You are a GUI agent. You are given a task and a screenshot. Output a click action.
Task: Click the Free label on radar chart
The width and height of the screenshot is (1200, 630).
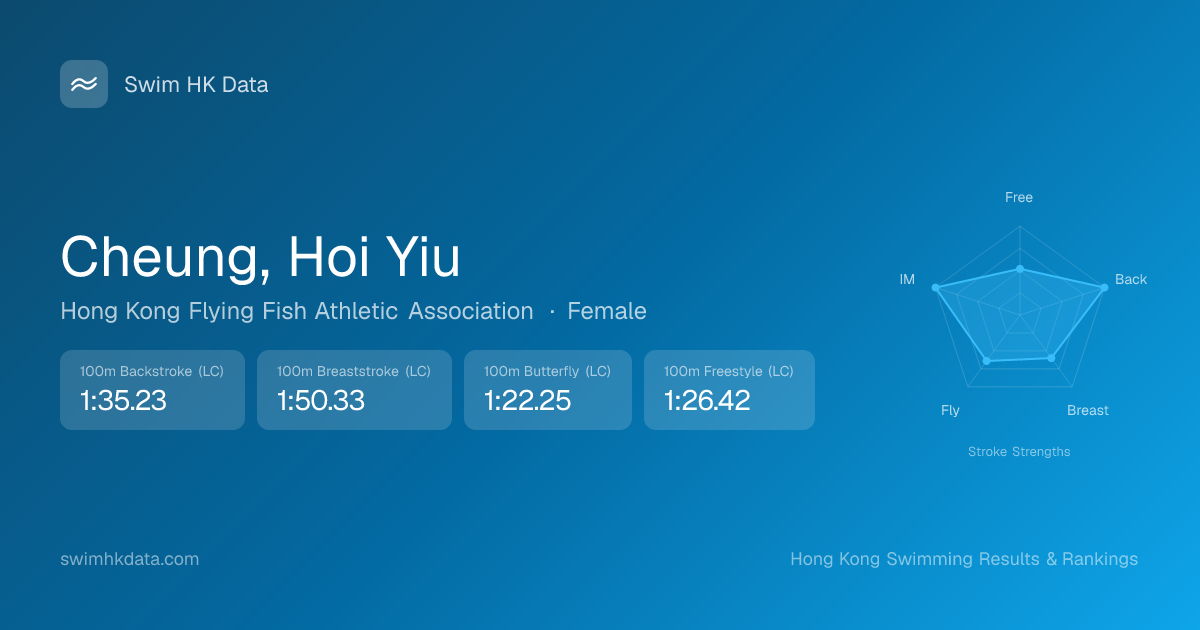pyautogui.click(x=1019, y=198)
